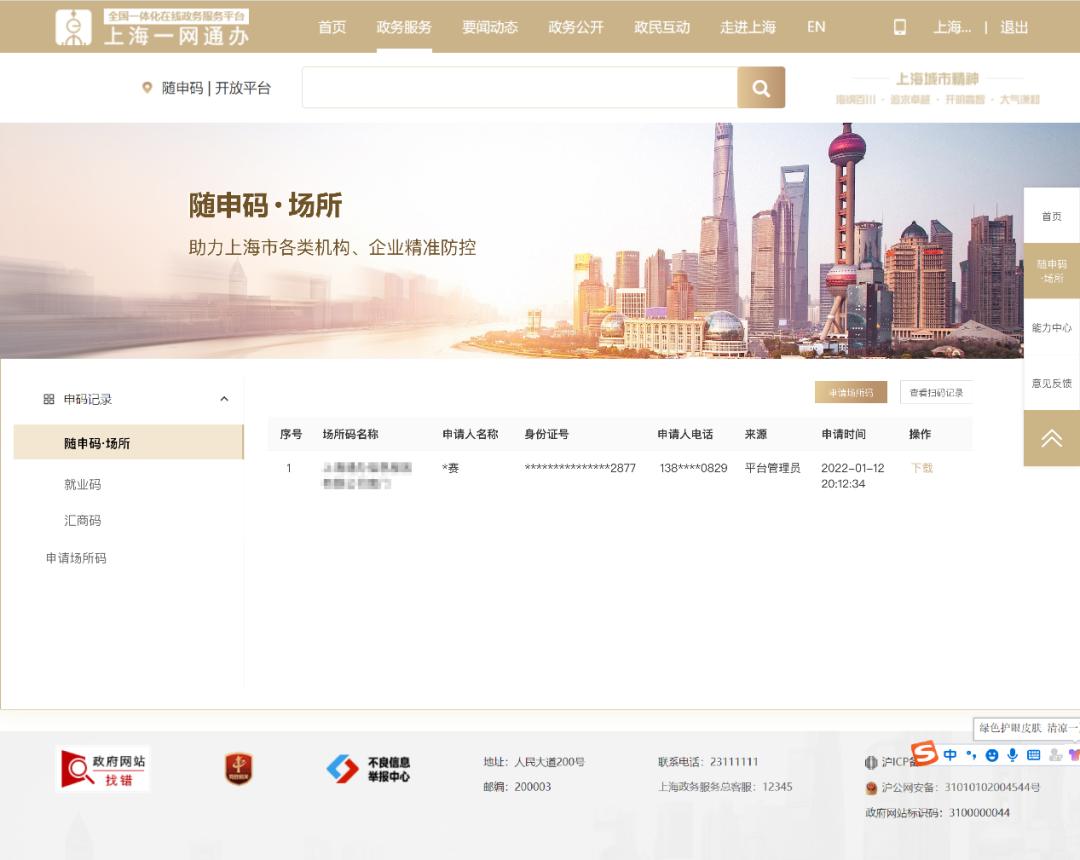This screenshot has height=860, width=1080.
Task: Open the 政民互动 menu item
Action: click(662, 28)
